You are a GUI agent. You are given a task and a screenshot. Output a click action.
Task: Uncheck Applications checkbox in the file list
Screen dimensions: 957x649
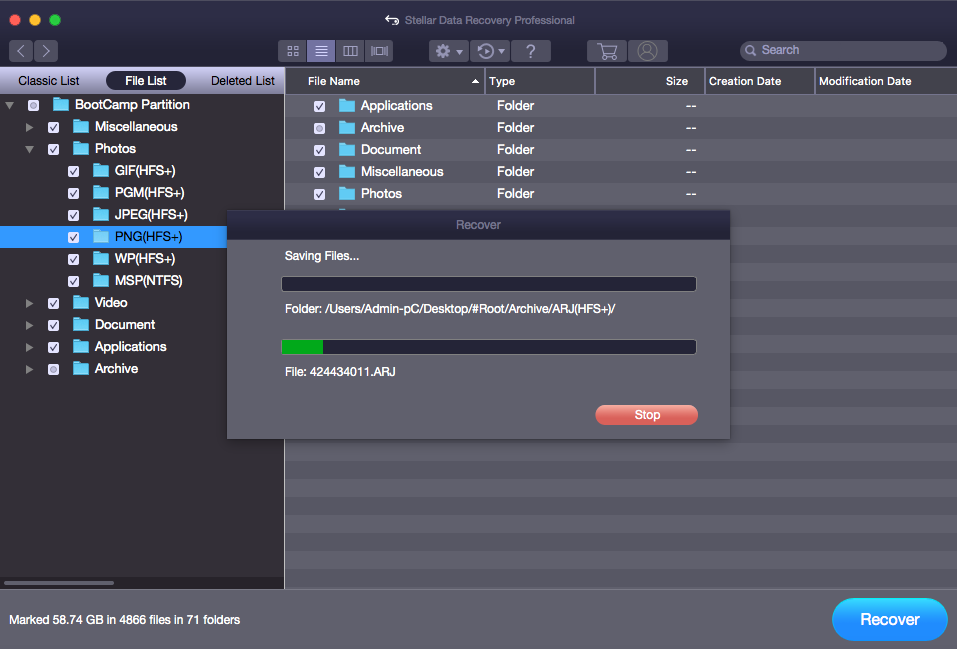319,106
